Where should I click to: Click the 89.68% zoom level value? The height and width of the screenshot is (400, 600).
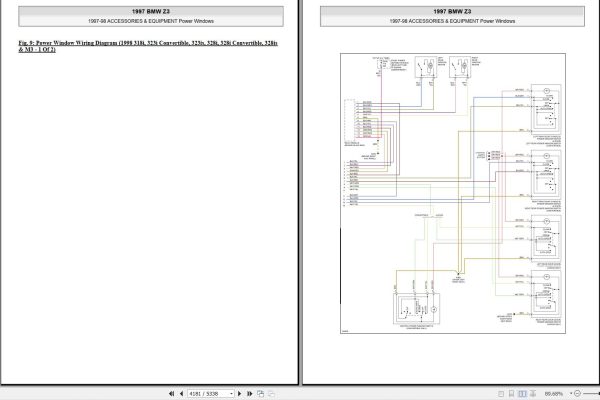[x=554, y=393]
